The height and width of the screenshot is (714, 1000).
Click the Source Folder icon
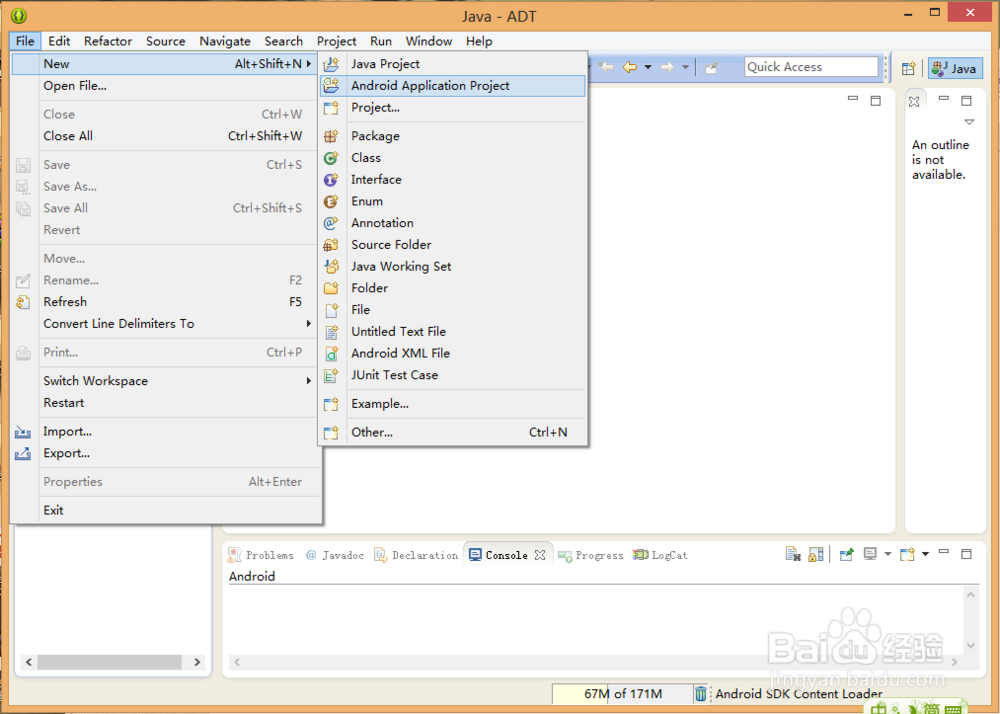click(331, 245)
